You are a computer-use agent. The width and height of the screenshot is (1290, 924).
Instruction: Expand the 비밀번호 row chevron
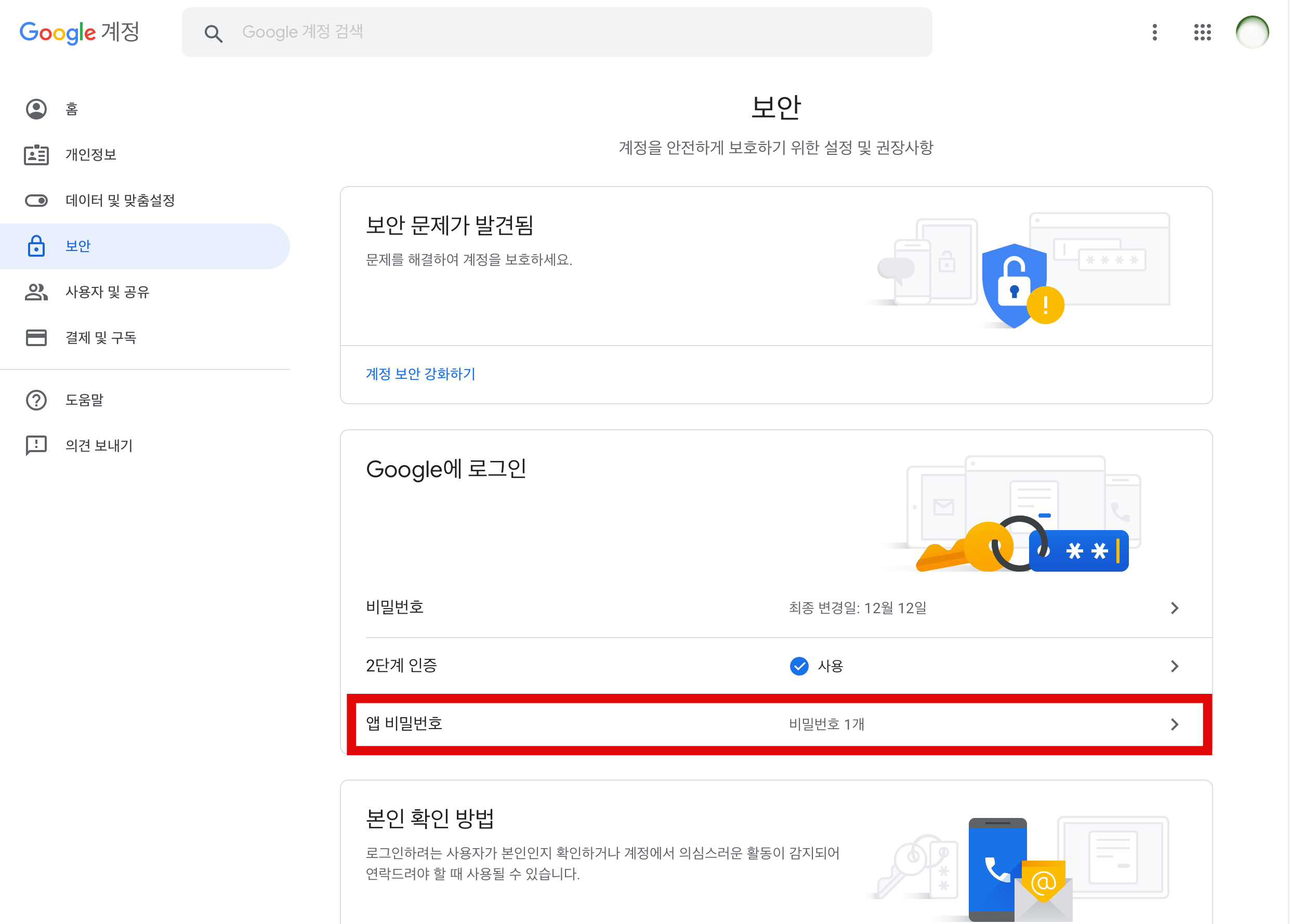[x=1174, y=608]
